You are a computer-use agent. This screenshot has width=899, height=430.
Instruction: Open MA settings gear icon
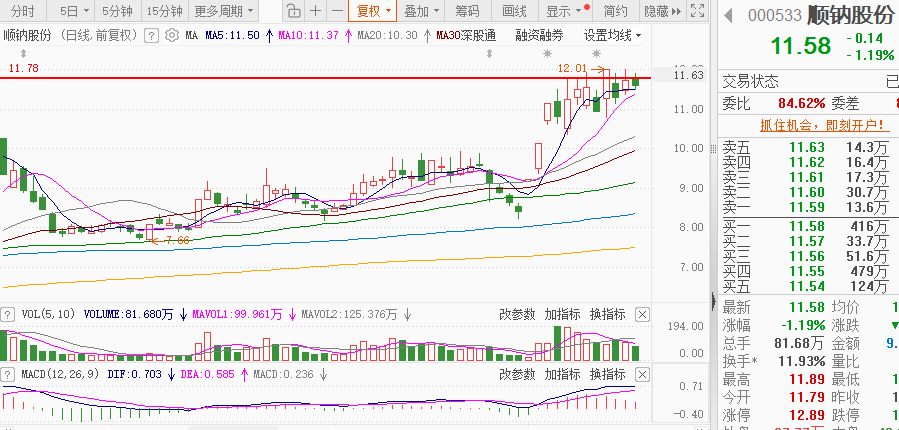pos(171,36)
